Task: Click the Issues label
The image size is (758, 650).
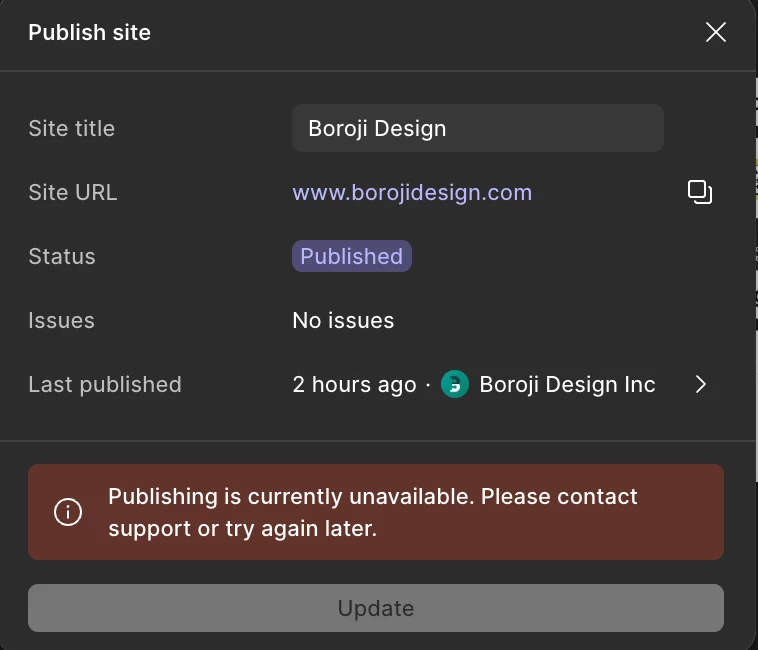Action: (x=61, y=320)
